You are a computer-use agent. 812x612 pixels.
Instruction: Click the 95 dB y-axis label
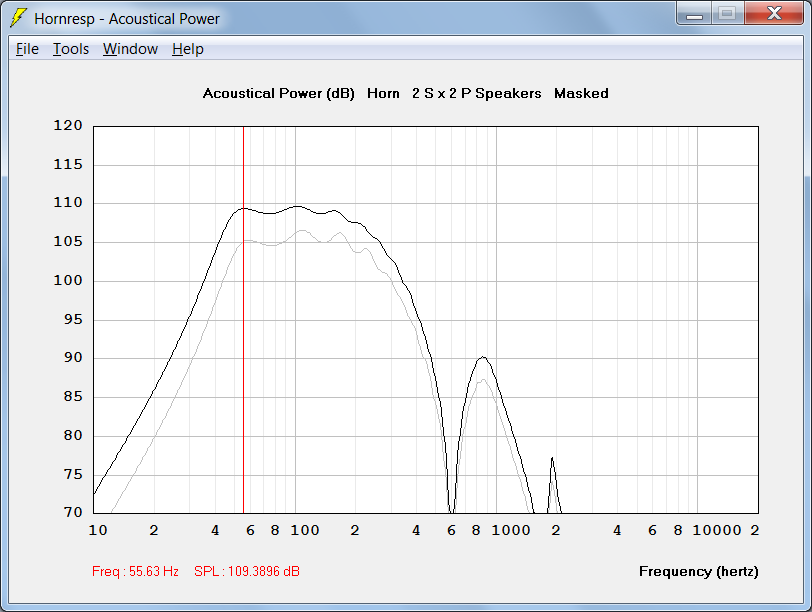point(73,319)
